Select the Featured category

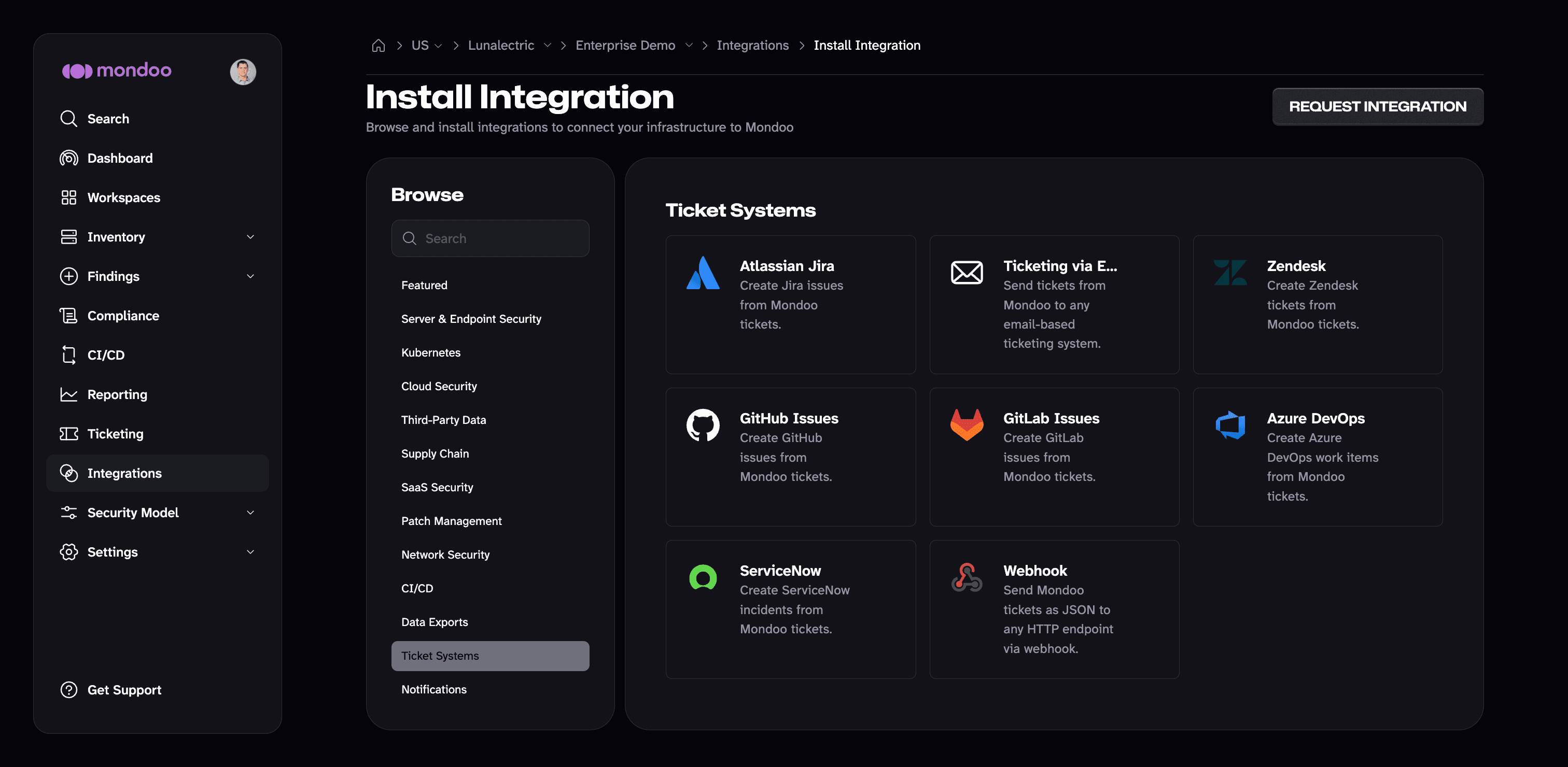coord(490,285)
